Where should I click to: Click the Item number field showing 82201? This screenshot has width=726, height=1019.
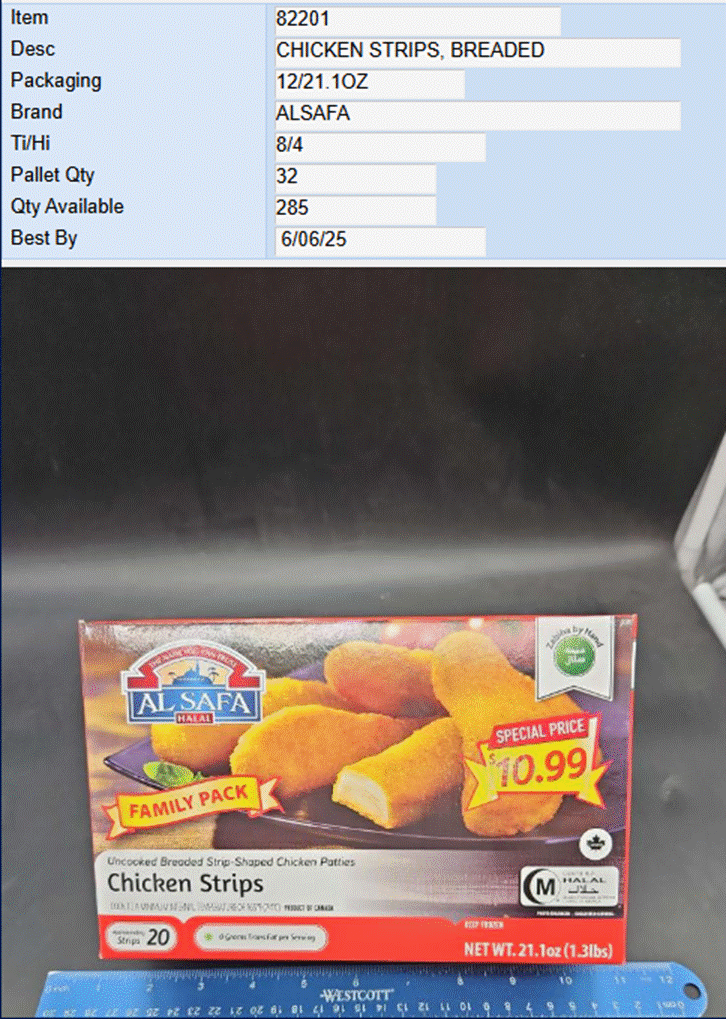[x=417, y=20]
